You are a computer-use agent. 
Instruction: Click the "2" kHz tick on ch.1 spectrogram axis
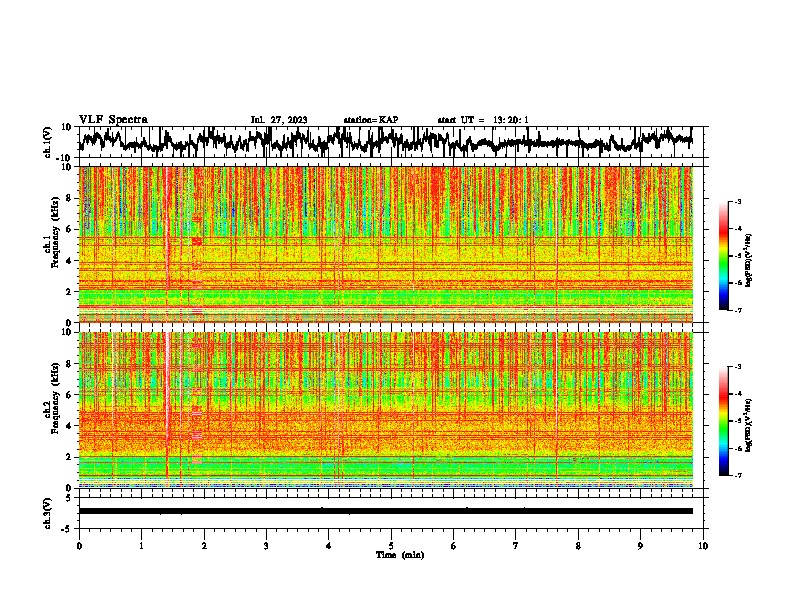coord(69,291)
